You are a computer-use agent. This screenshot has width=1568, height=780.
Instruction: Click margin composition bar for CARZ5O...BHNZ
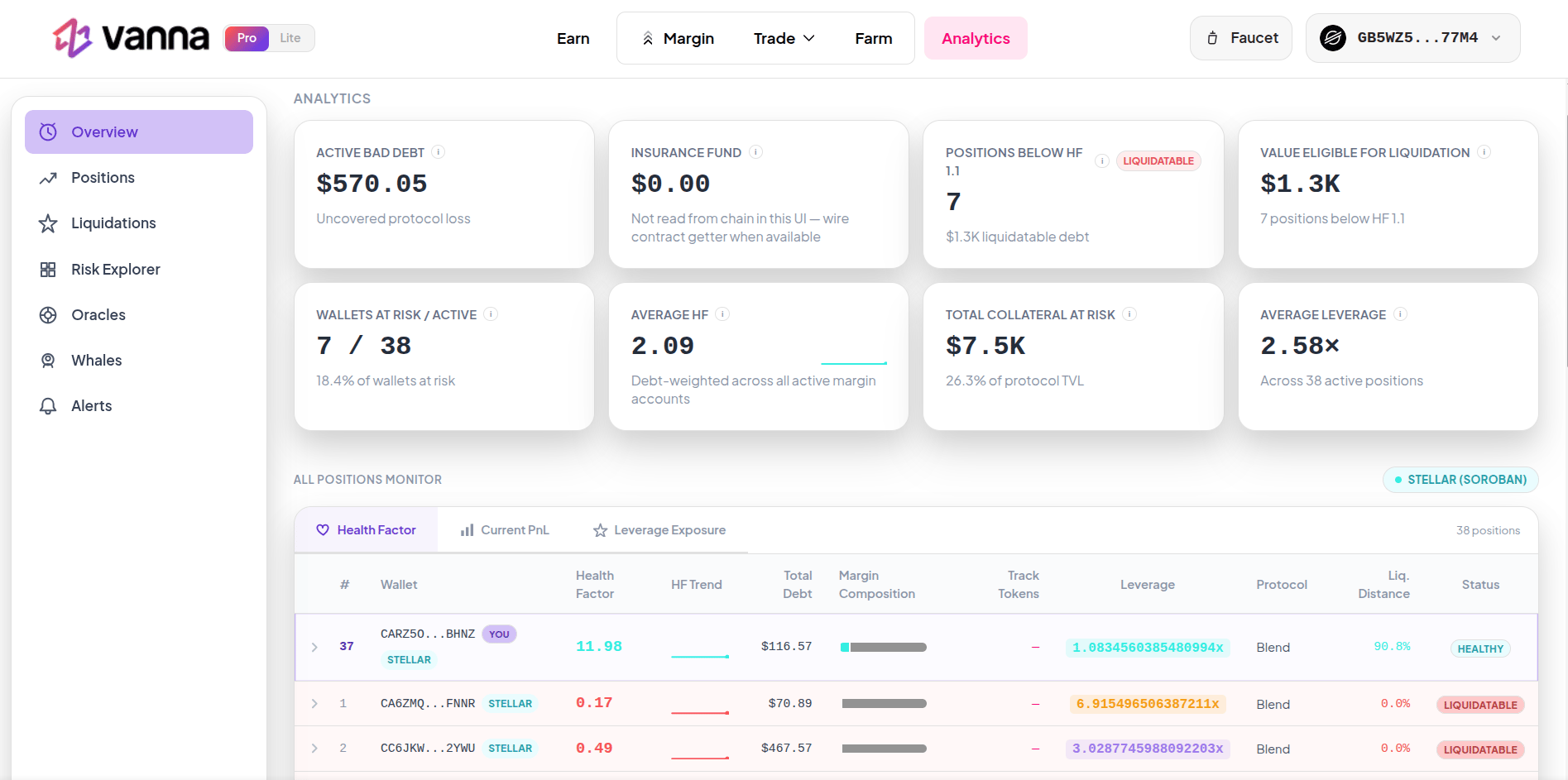(x=884, y=648)
